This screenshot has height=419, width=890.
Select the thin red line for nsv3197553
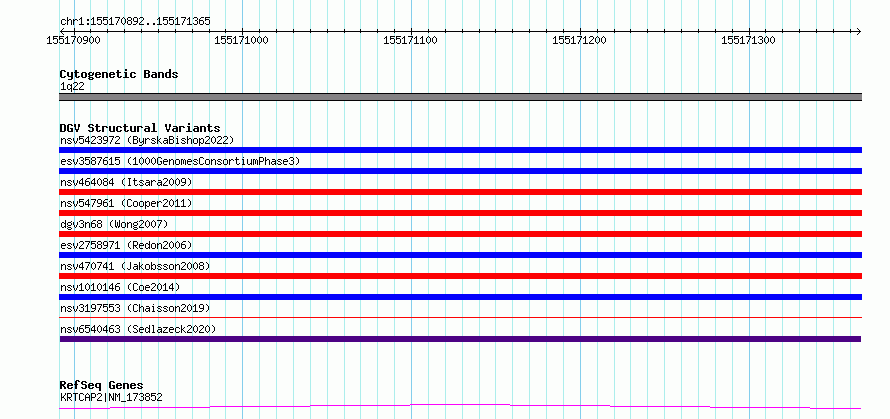pyautogui.click(x=460, y=317)
